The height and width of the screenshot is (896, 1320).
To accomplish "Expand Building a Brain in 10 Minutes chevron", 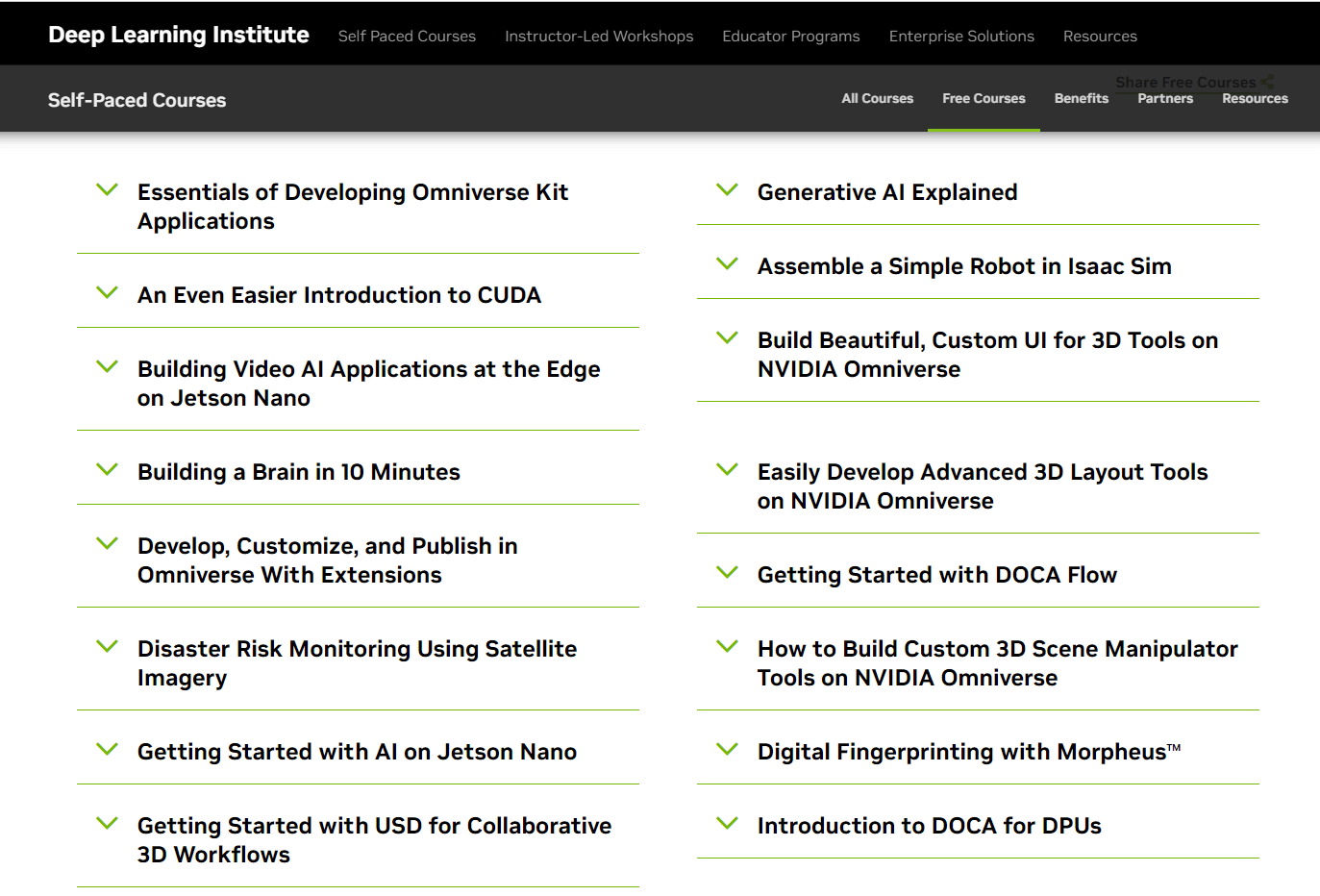I will [x=108, y=469].
